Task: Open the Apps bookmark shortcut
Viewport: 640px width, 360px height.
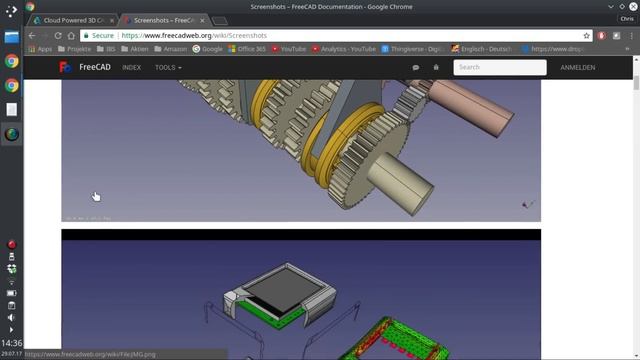Action: (40, 49)
